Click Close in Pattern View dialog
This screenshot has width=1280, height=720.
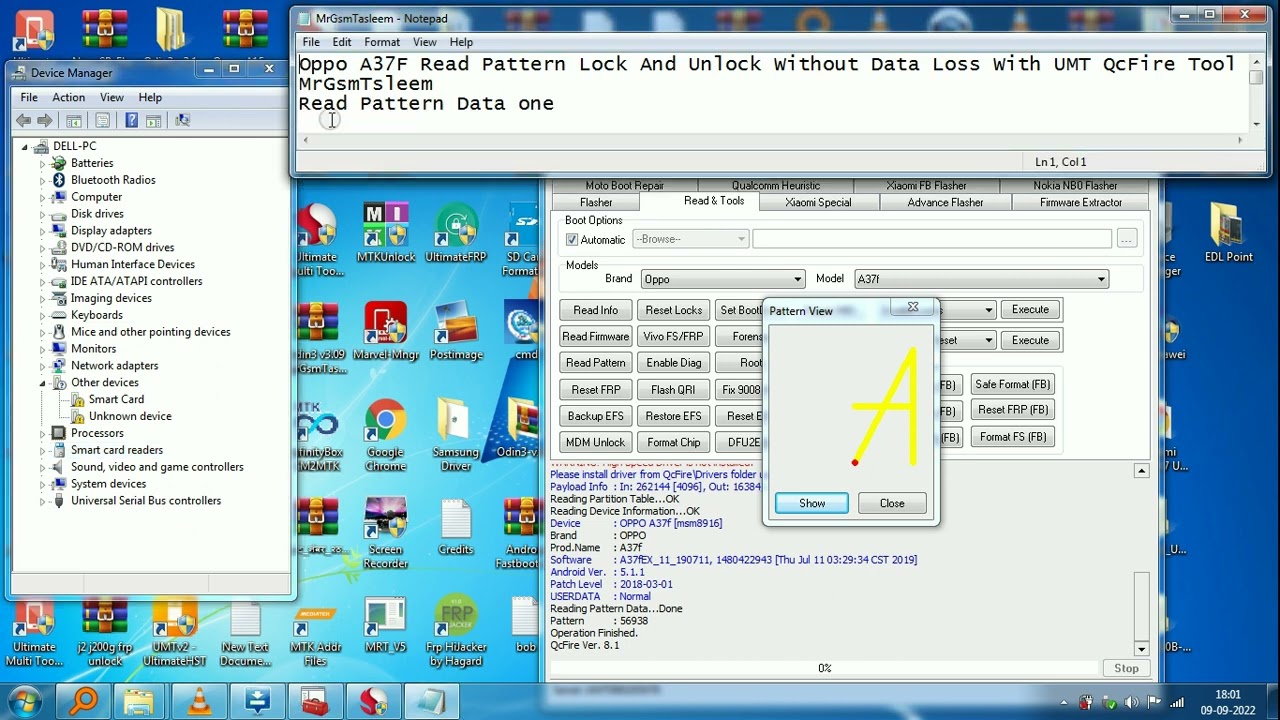click(892, 503)
